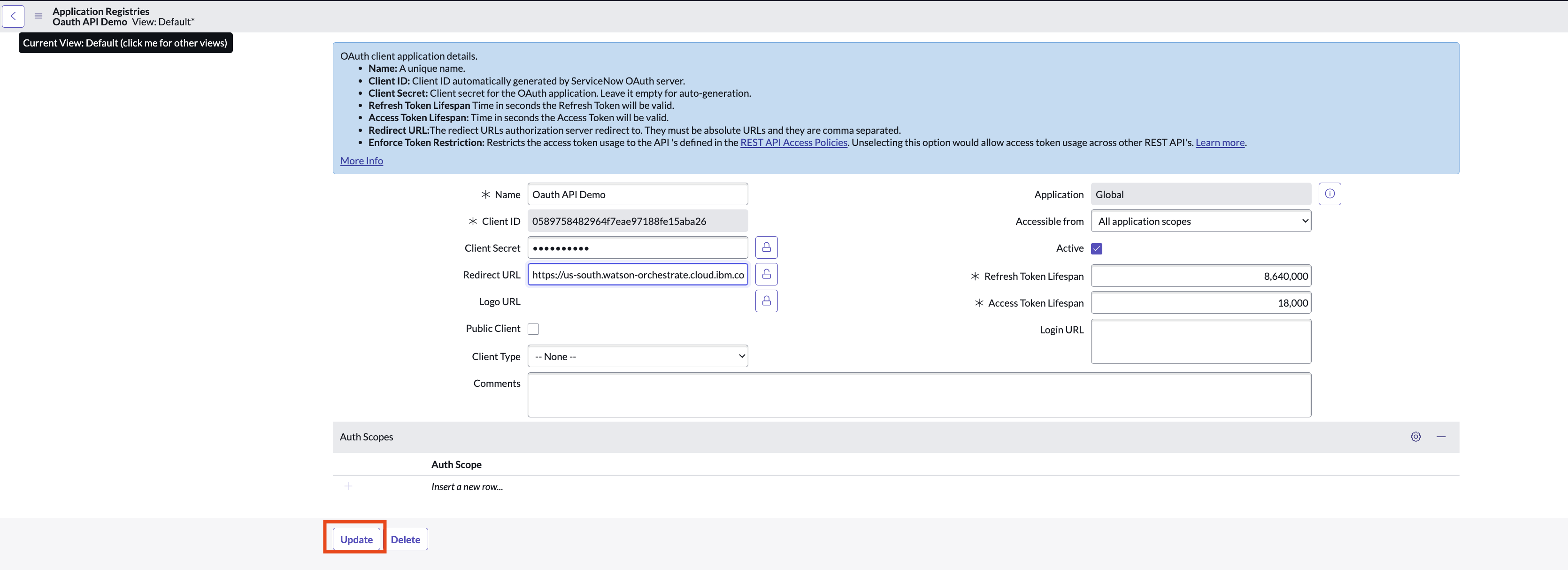Click lock icon beside Redirect URL
1568x570 pixels.
(766, 275)
